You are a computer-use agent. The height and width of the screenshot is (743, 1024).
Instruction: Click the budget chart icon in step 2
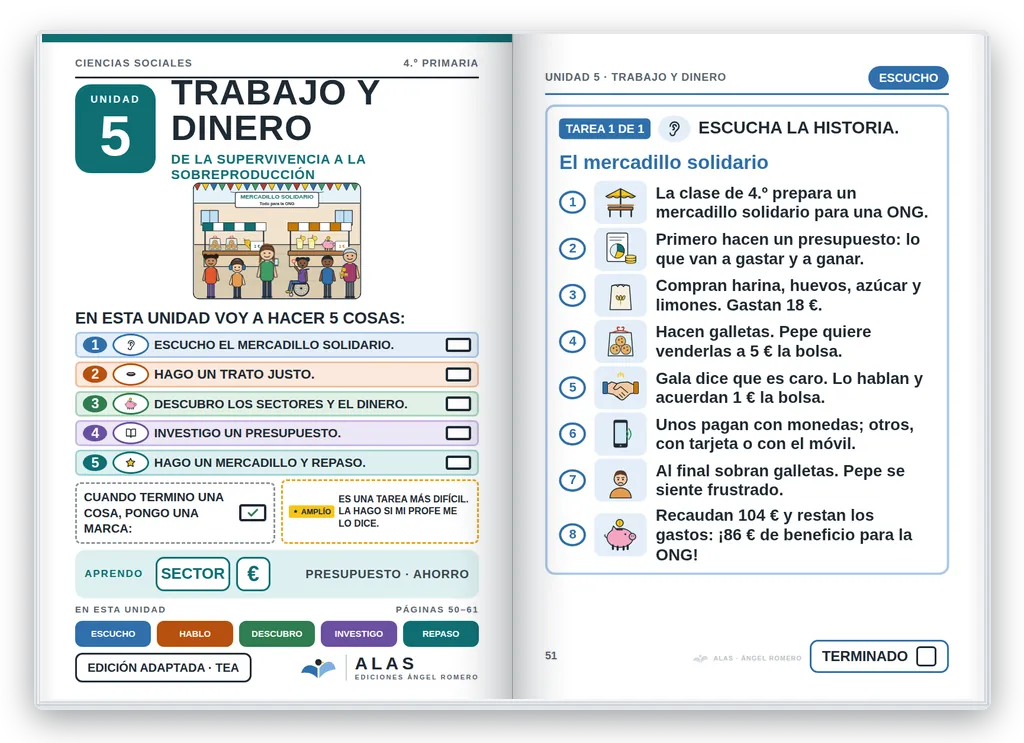pos(620,249)
